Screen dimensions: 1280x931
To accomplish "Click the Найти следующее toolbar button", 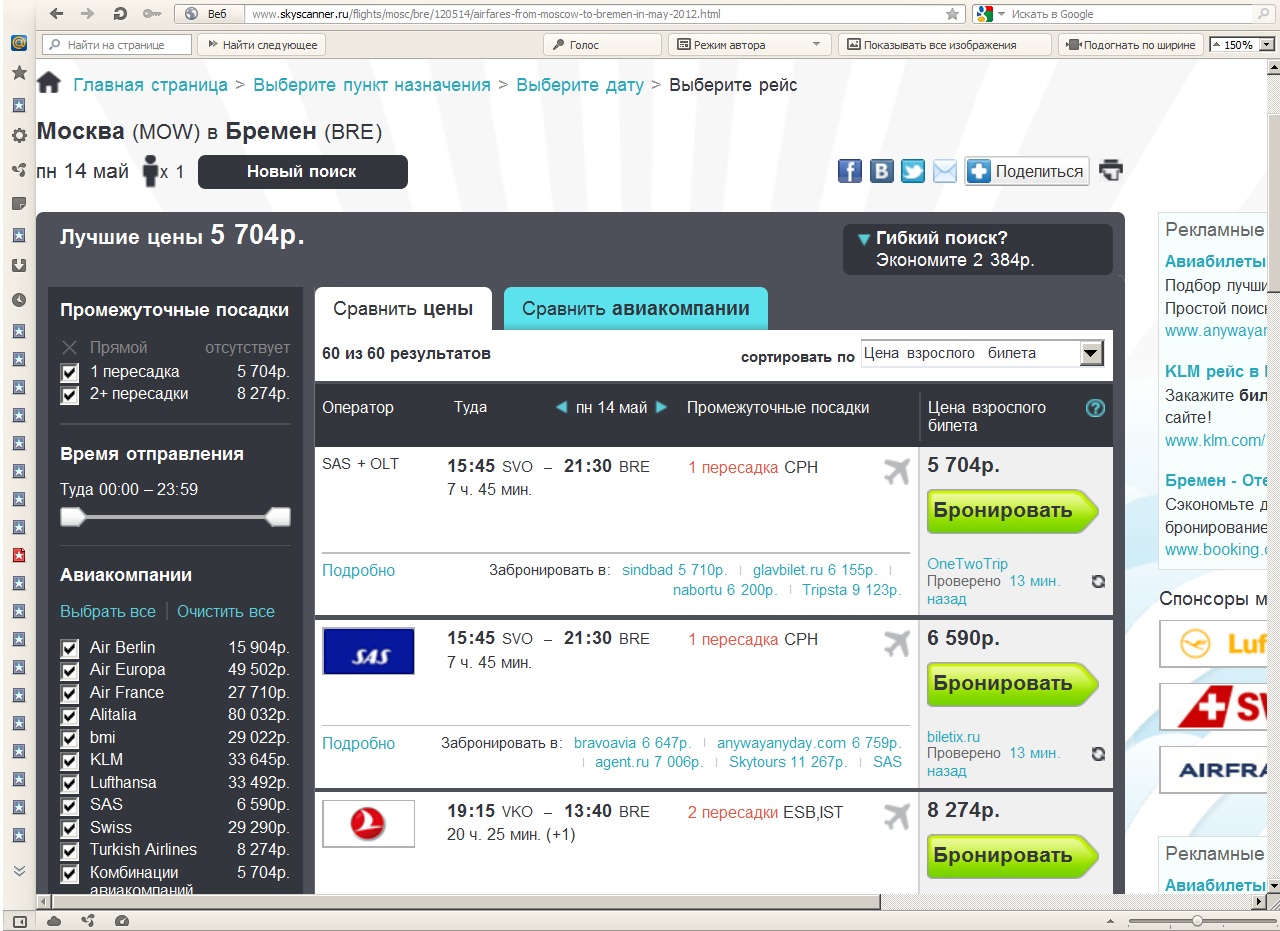I will [261, 45].
